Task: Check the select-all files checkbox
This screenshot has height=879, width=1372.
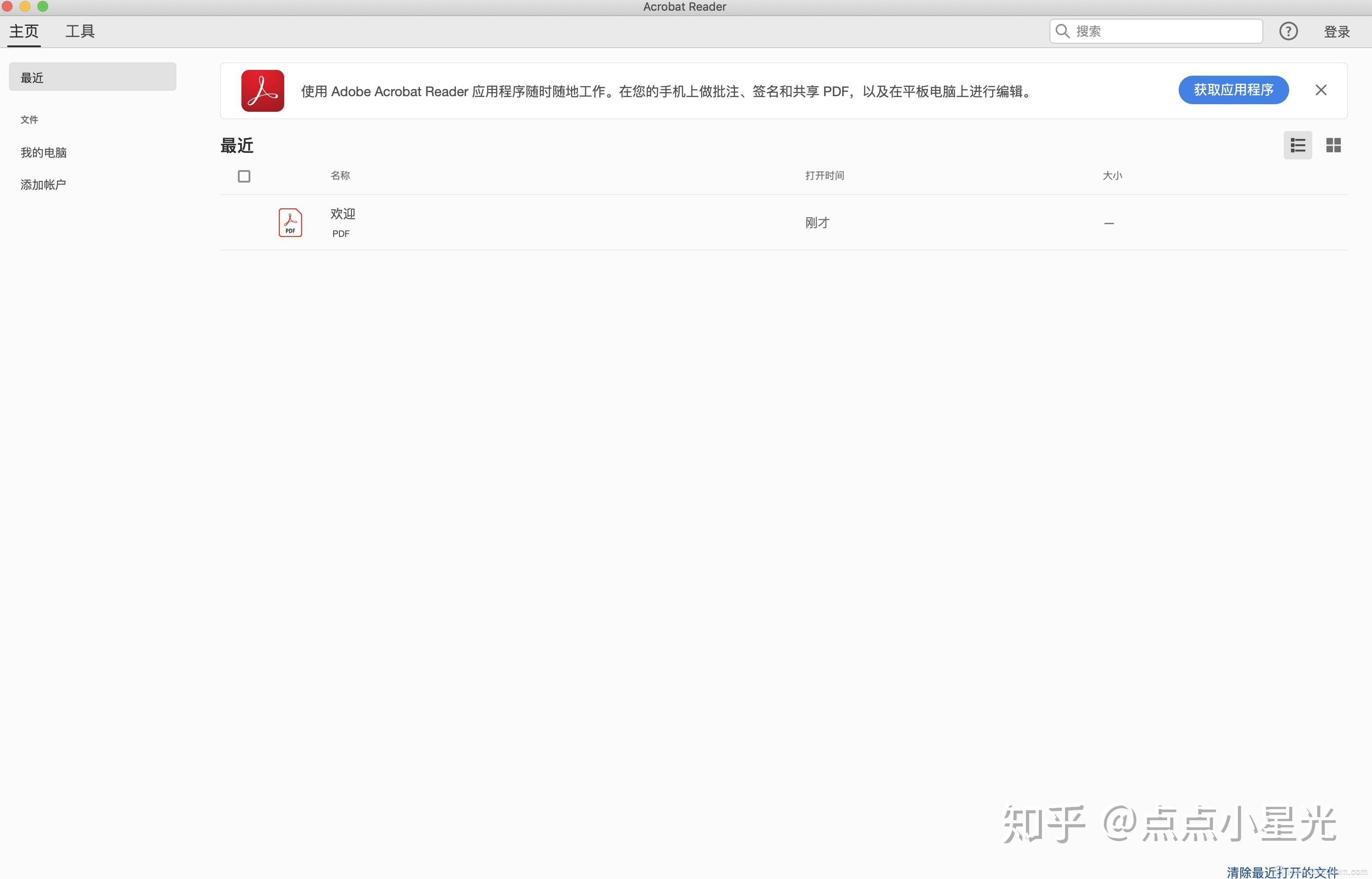Action: tap(244, 176)
